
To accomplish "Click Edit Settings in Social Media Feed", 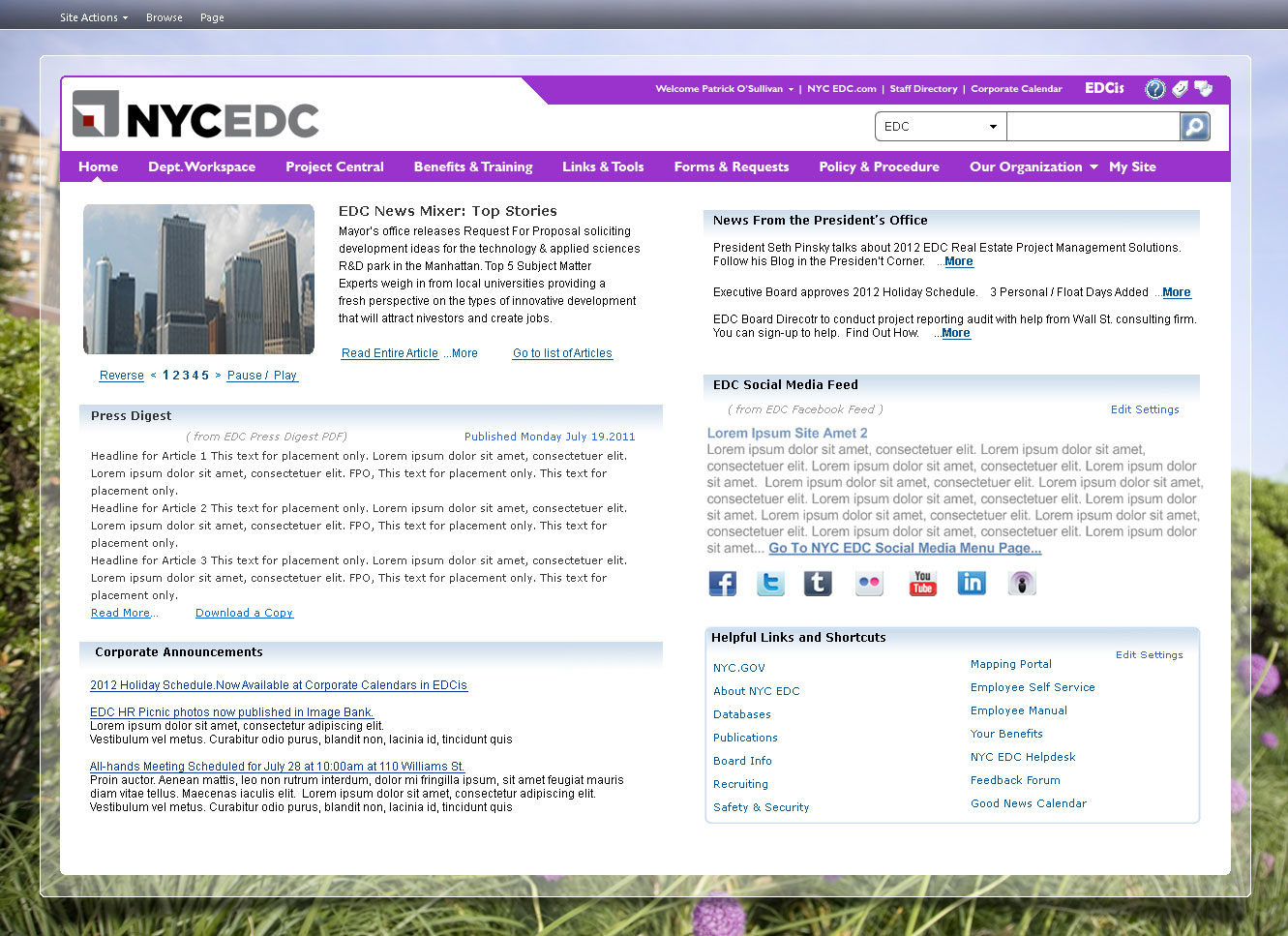I will 1145,409.
